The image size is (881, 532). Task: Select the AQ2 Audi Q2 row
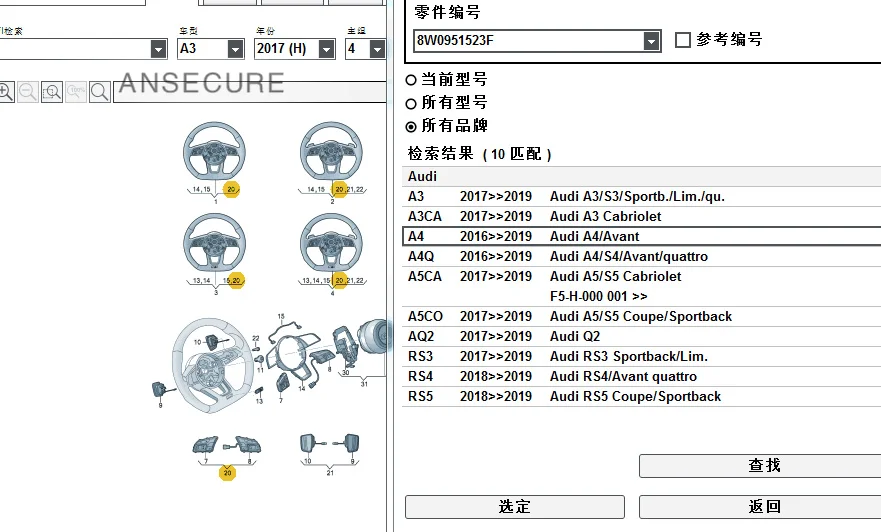point(642,337)
